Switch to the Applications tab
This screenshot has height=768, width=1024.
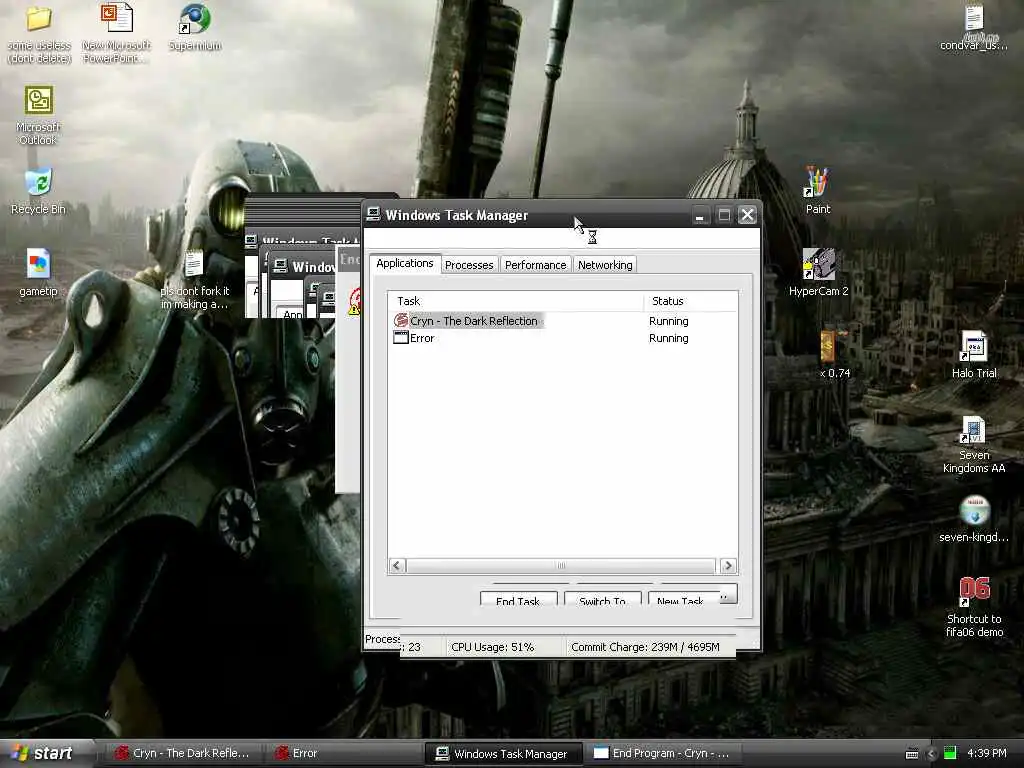click(x=405, y=263)
